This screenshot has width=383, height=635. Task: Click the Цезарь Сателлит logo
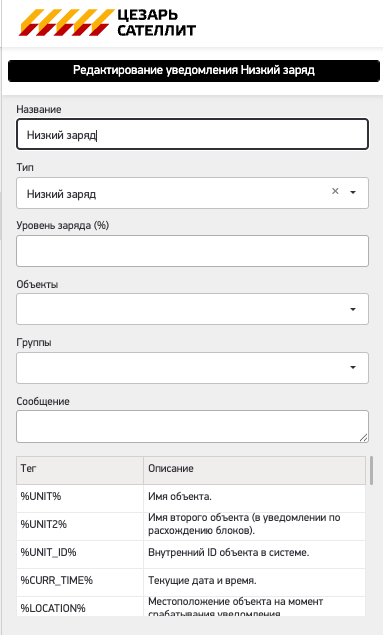click(107, 23)
